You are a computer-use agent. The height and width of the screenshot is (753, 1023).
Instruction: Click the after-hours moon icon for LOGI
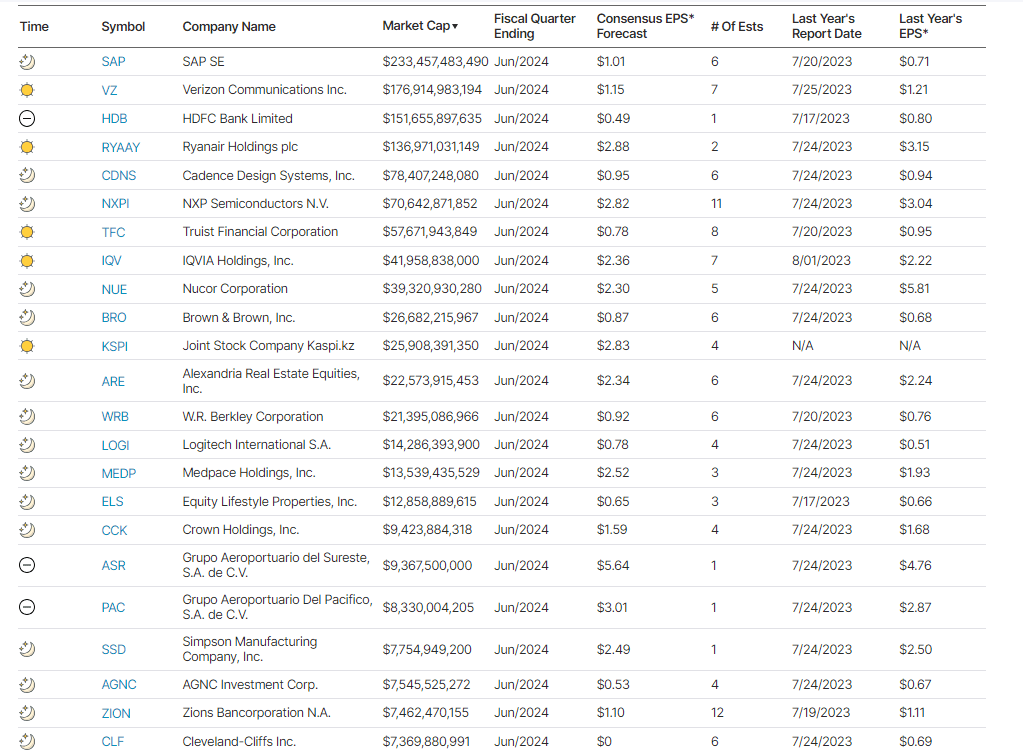[x=27, y=445]
